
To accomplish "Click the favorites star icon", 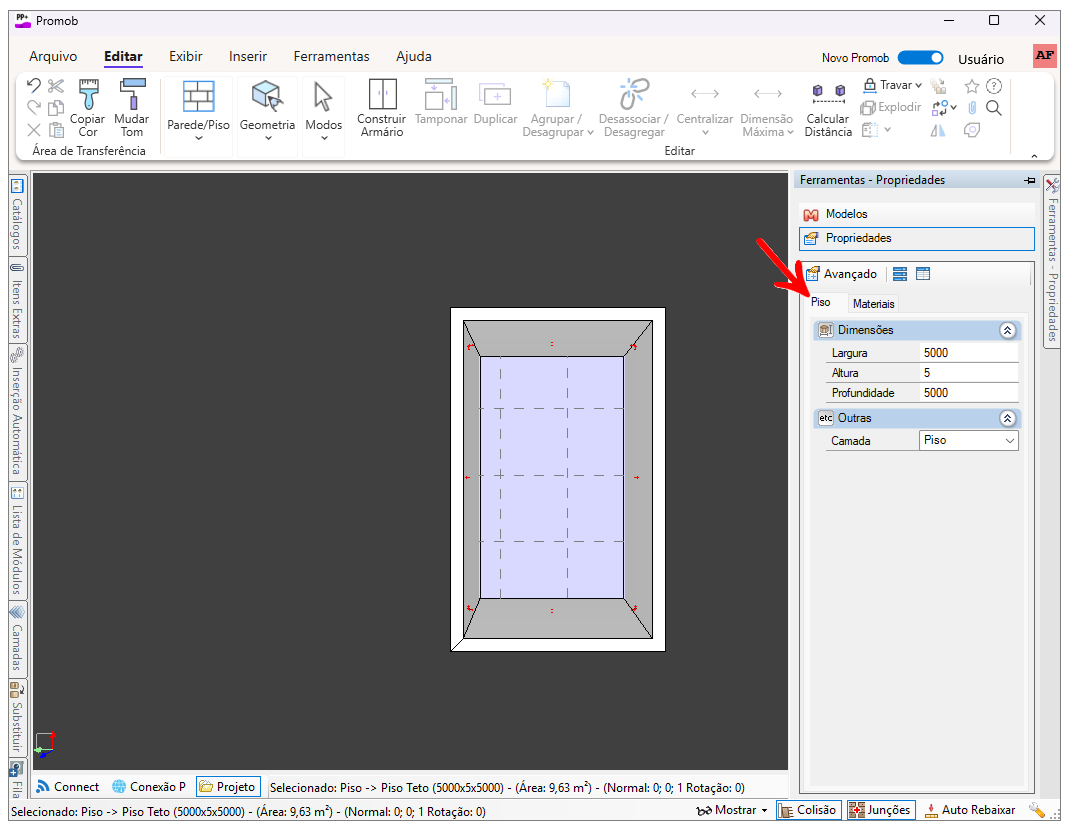I will pos(971,86).
